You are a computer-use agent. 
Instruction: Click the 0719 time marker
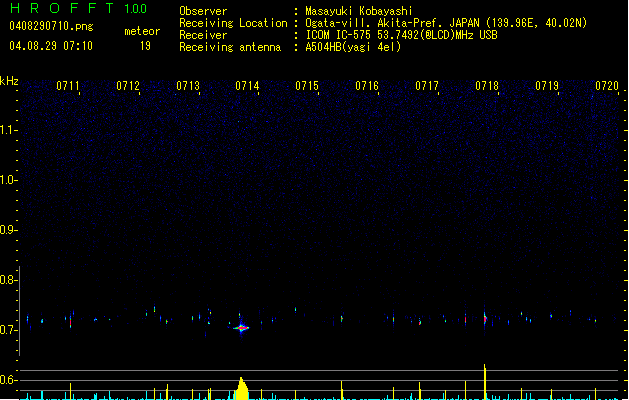547,86
